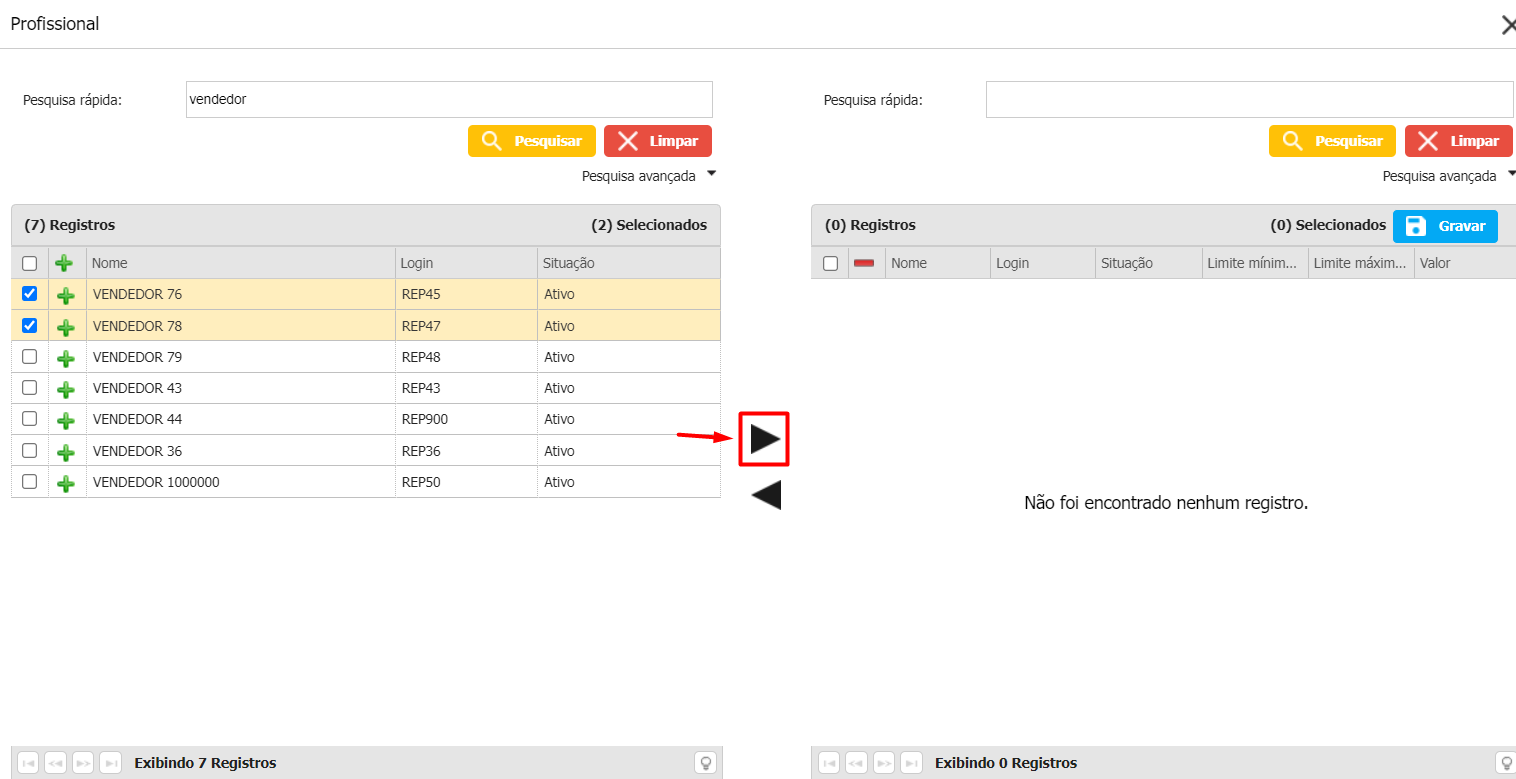Add VENDEDOR 76 using its green plus
The width and height of the screenshot is (1516, 779).
66,295
